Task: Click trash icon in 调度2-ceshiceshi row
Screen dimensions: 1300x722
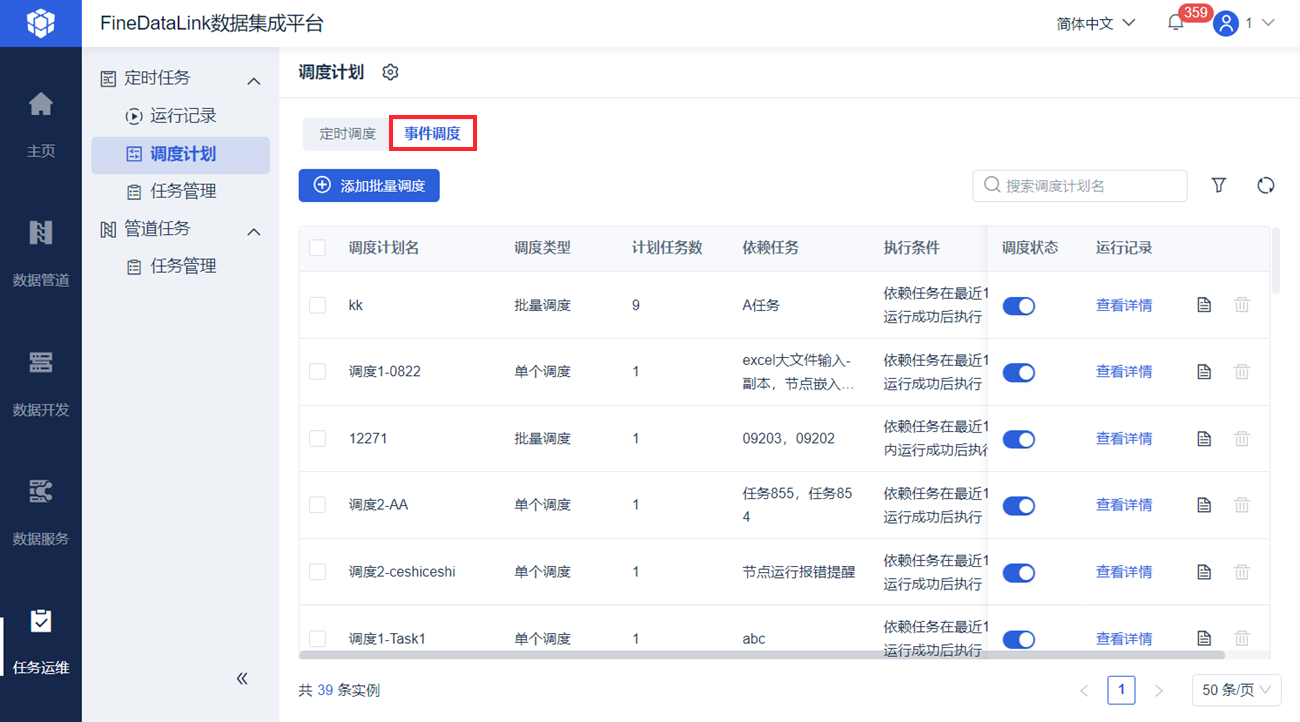Action: [x=1242, y=572]
